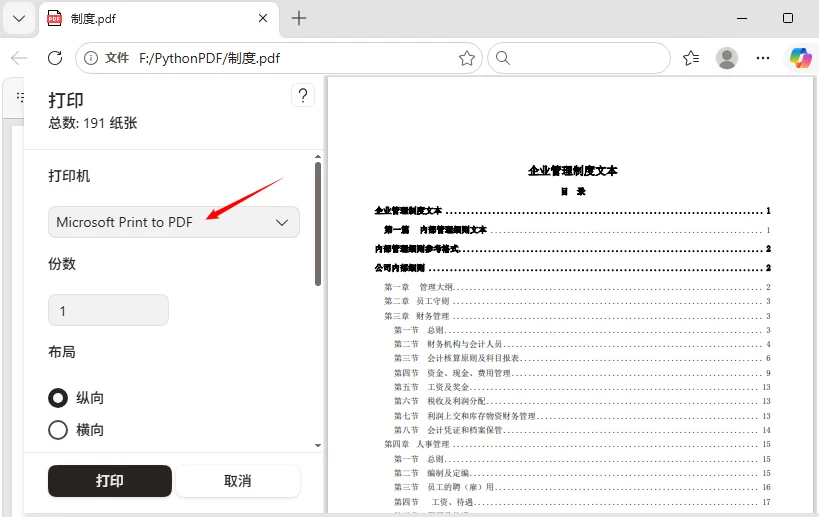This screenshot has height=517, width=819.
Task: Open the Microsoft Print to PDF printer dropdown
Action: point(174,222)
